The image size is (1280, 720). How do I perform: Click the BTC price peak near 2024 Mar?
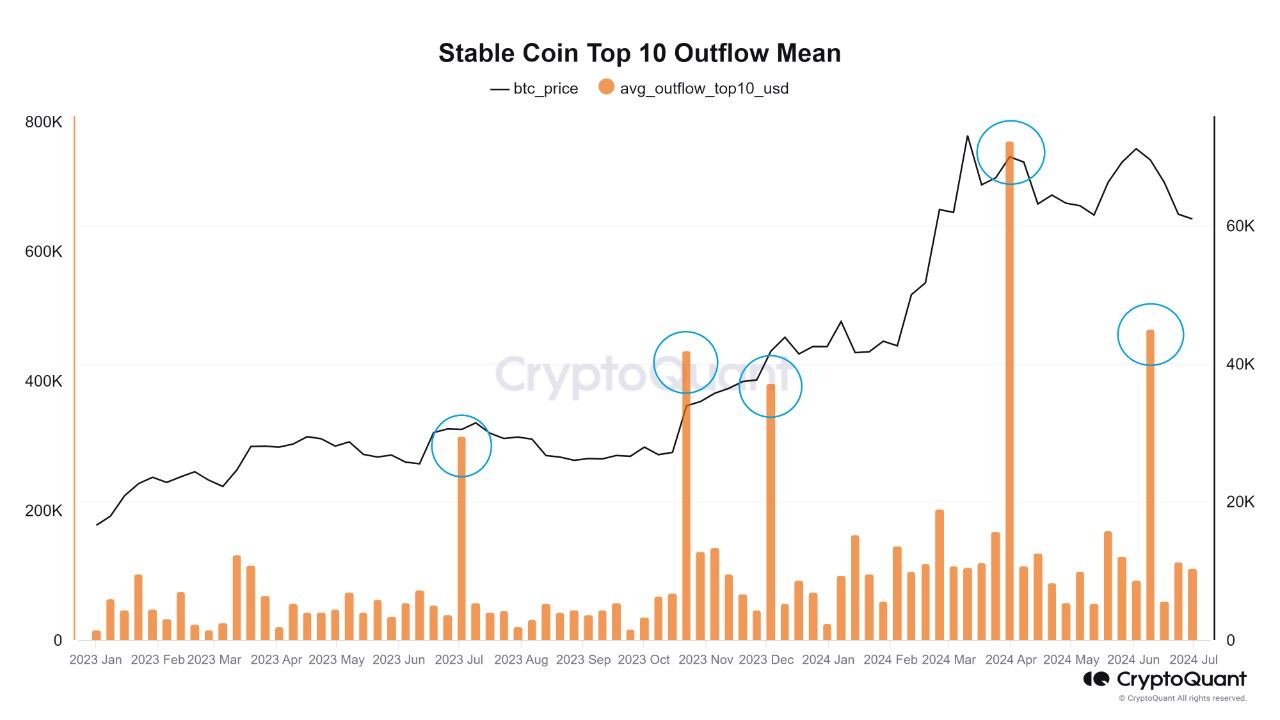pyautogui.click(x=967, y=136)
